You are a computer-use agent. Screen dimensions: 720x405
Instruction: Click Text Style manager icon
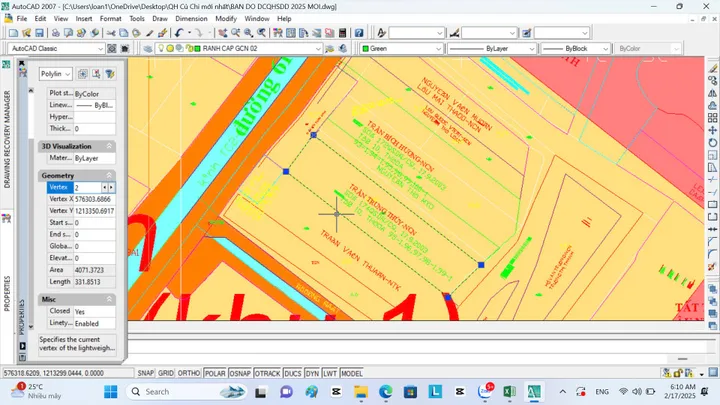pyautogui.click(x=381, y=33)
